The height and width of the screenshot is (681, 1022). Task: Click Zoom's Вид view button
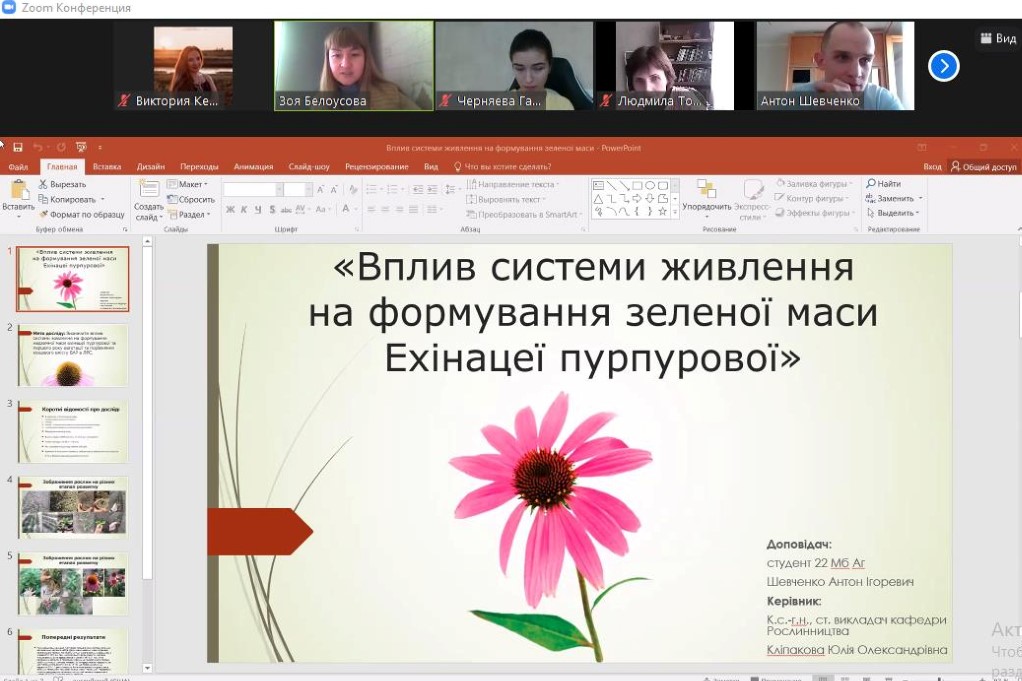(x=998, y=38)
